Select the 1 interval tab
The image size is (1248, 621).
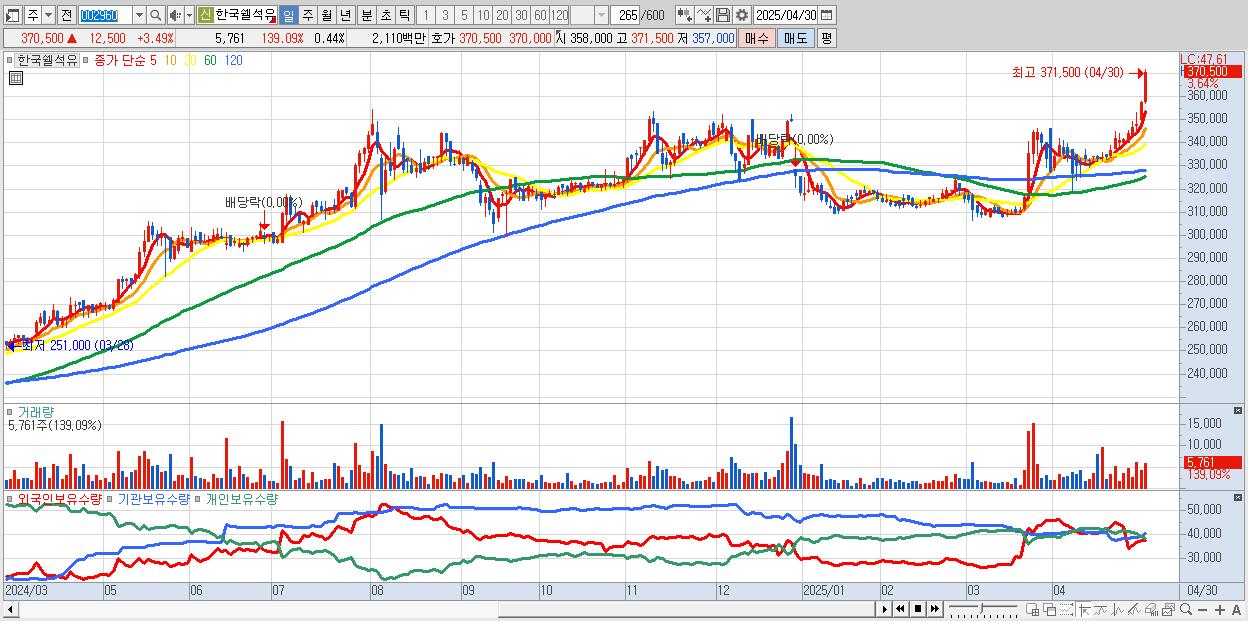425,15
